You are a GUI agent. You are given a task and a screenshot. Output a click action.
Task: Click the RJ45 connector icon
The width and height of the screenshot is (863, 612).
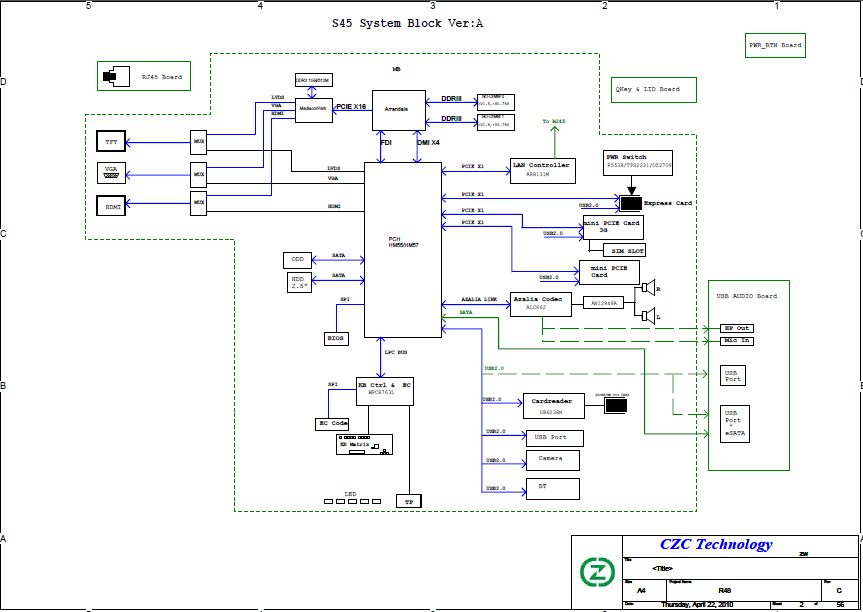[x=116, y=76]
